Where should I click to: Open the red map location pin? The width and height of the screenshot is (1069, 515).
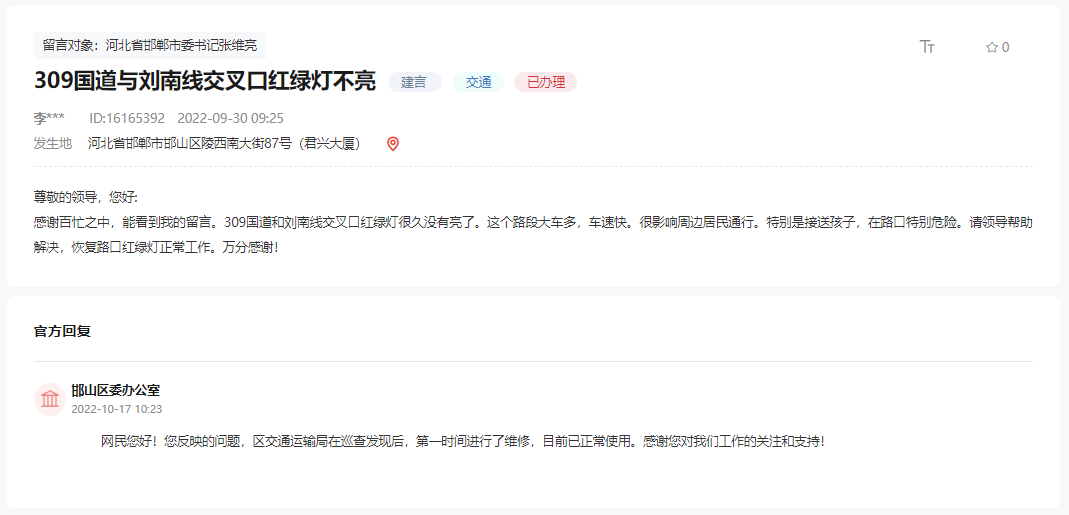tap(393, 144)
